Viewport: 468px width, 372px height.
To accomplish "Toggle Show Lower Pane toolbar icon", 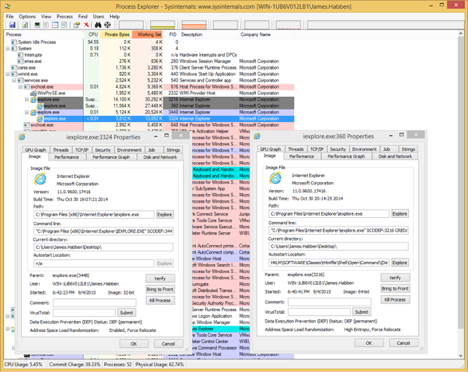I will click(x=55, y=25).
